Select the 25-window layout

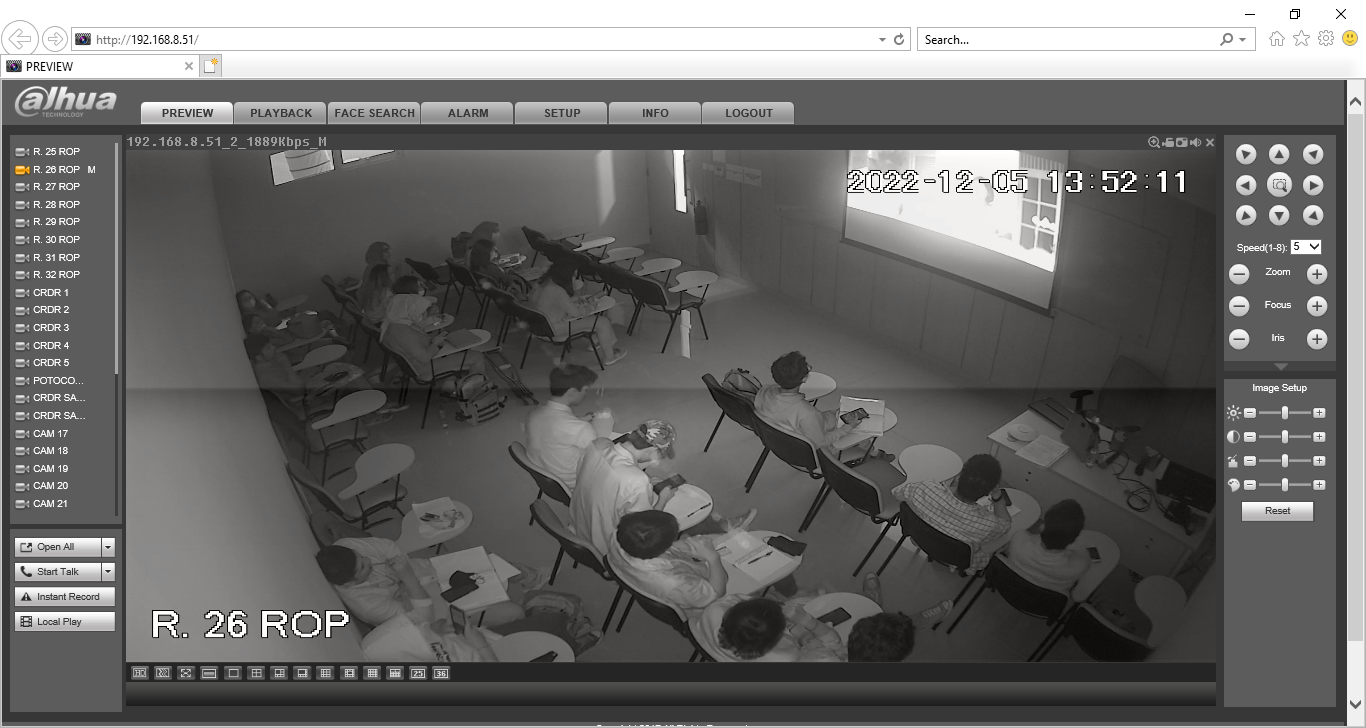point(418,673)
